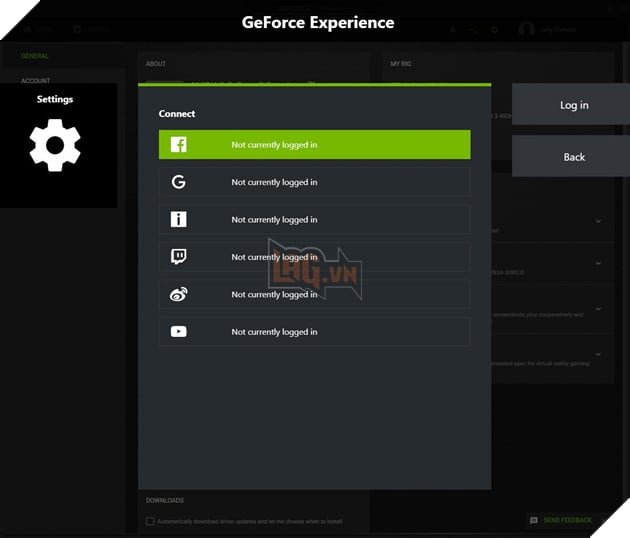Click the Connect heading text

pyautogui.click(x=177, y=114)
